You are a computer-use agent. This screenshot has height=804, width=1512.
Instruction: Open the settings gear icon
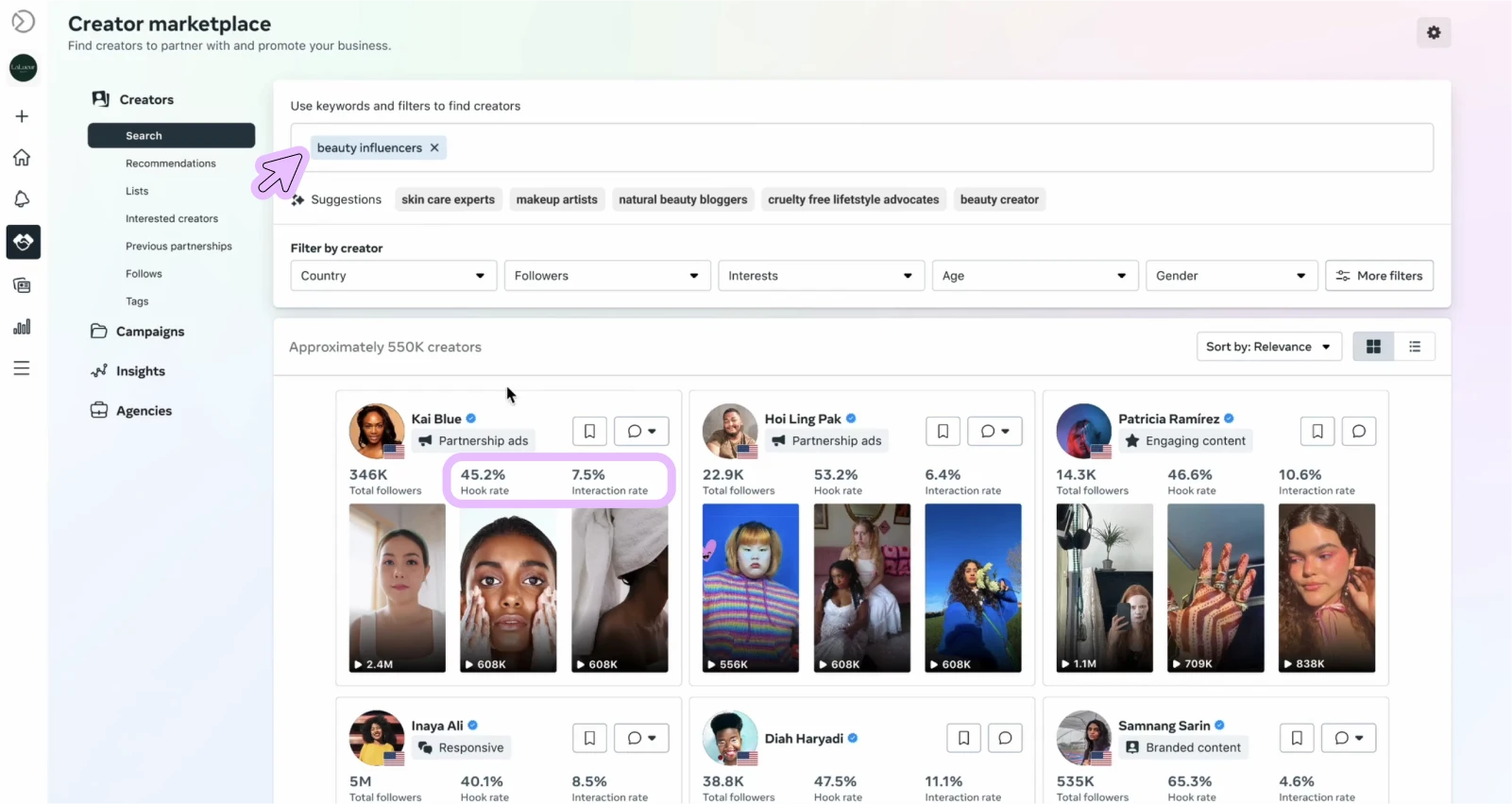point(1434,32)
